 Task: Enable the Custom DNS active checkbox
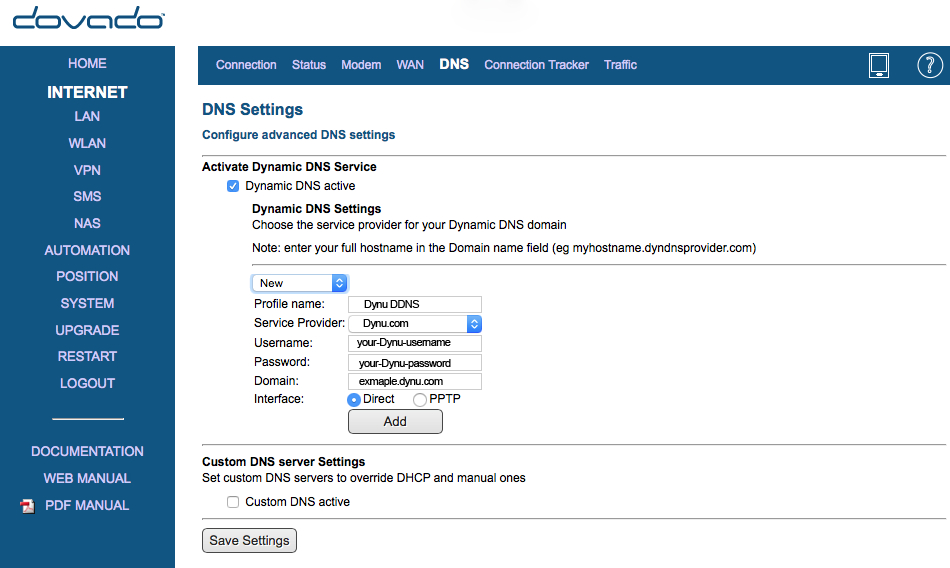pos(233,502)
